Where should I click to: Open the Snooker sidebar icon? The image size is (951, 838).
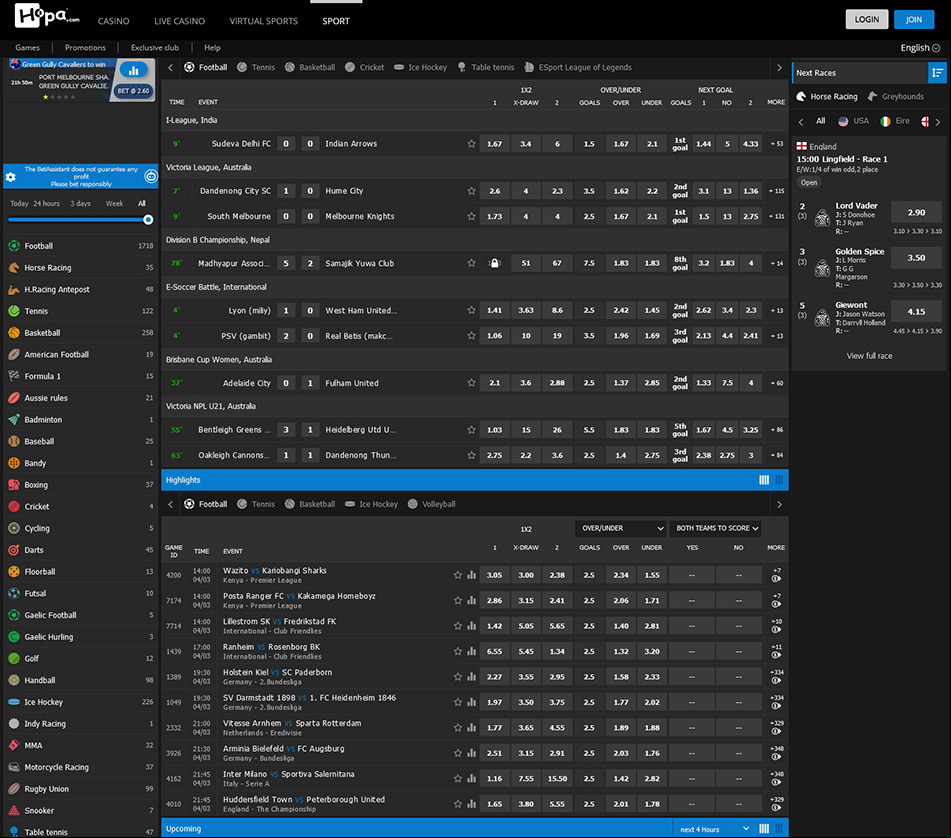(14, 810)
